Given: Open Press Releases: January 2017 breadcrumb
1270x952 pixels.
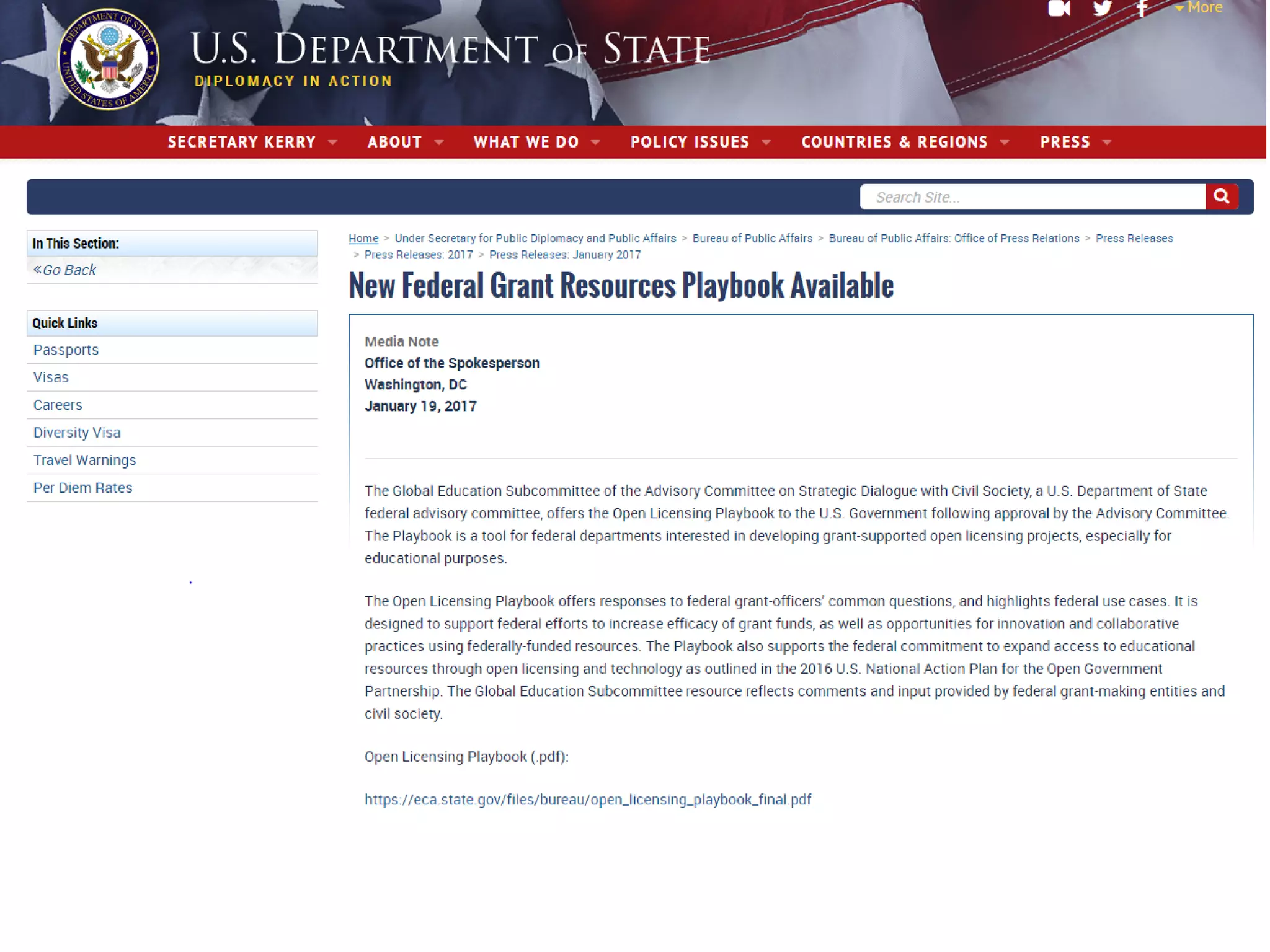Looking at the screenshot, I should [564, 255].
